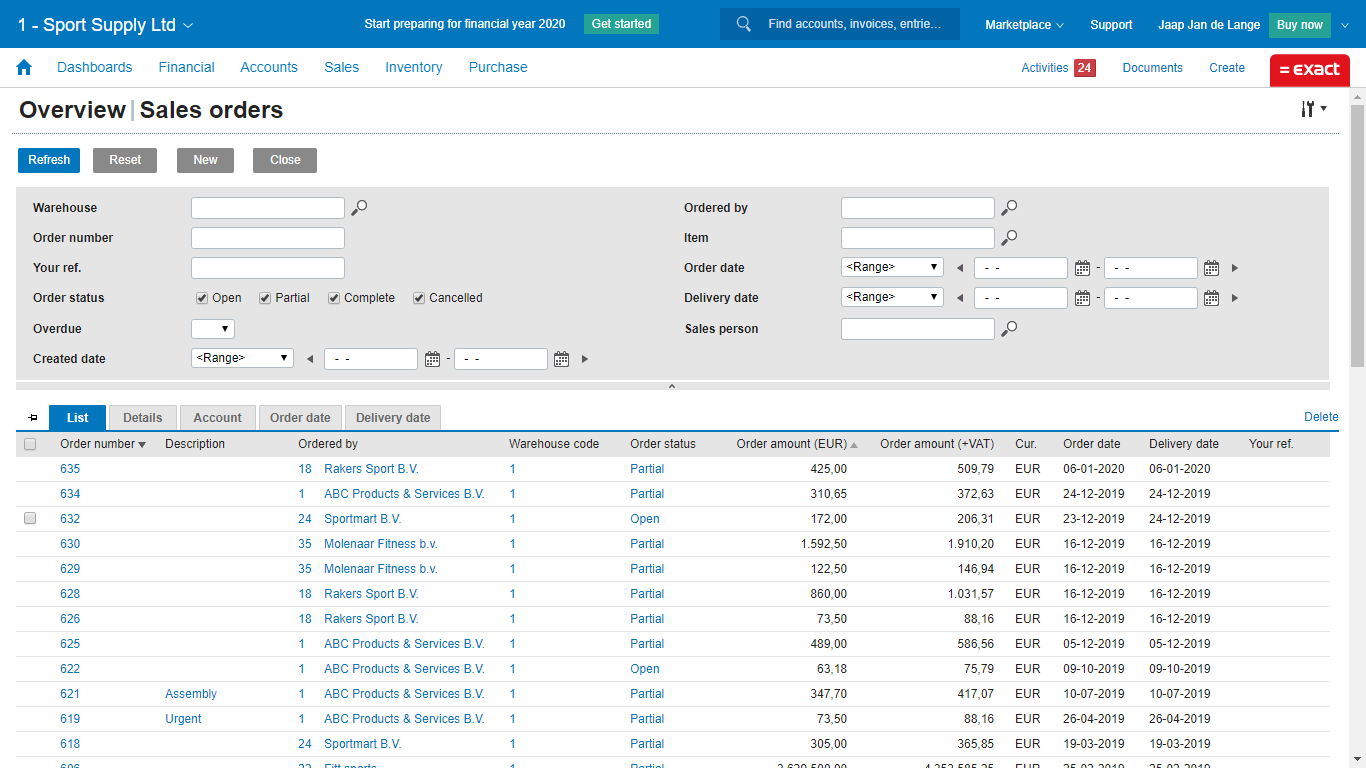The height and width of the screenshot is (768, 1366).
Task: Click into the Your ref. filter field
Action: (x=268, y=268)
